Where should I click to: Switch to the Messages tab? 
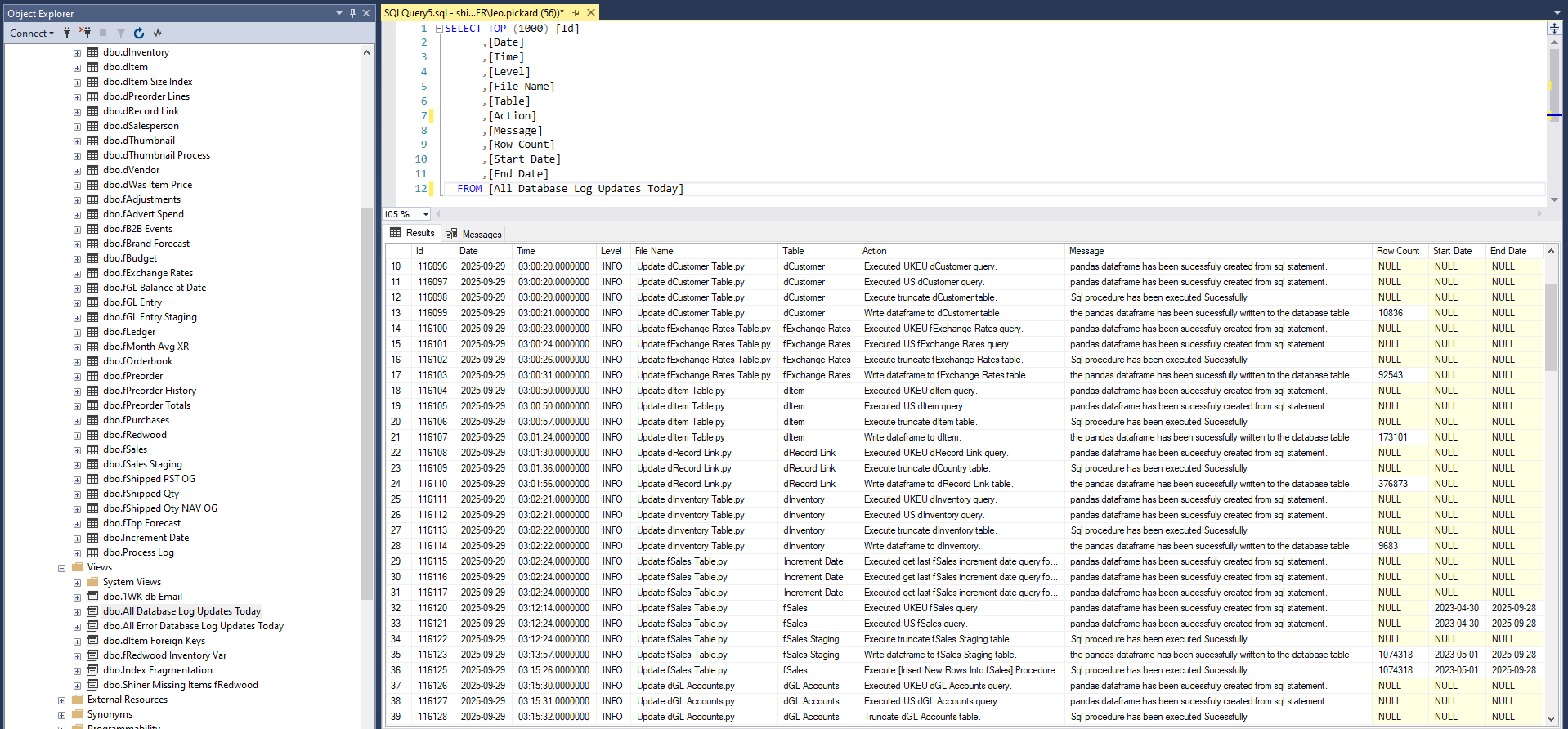474,234
